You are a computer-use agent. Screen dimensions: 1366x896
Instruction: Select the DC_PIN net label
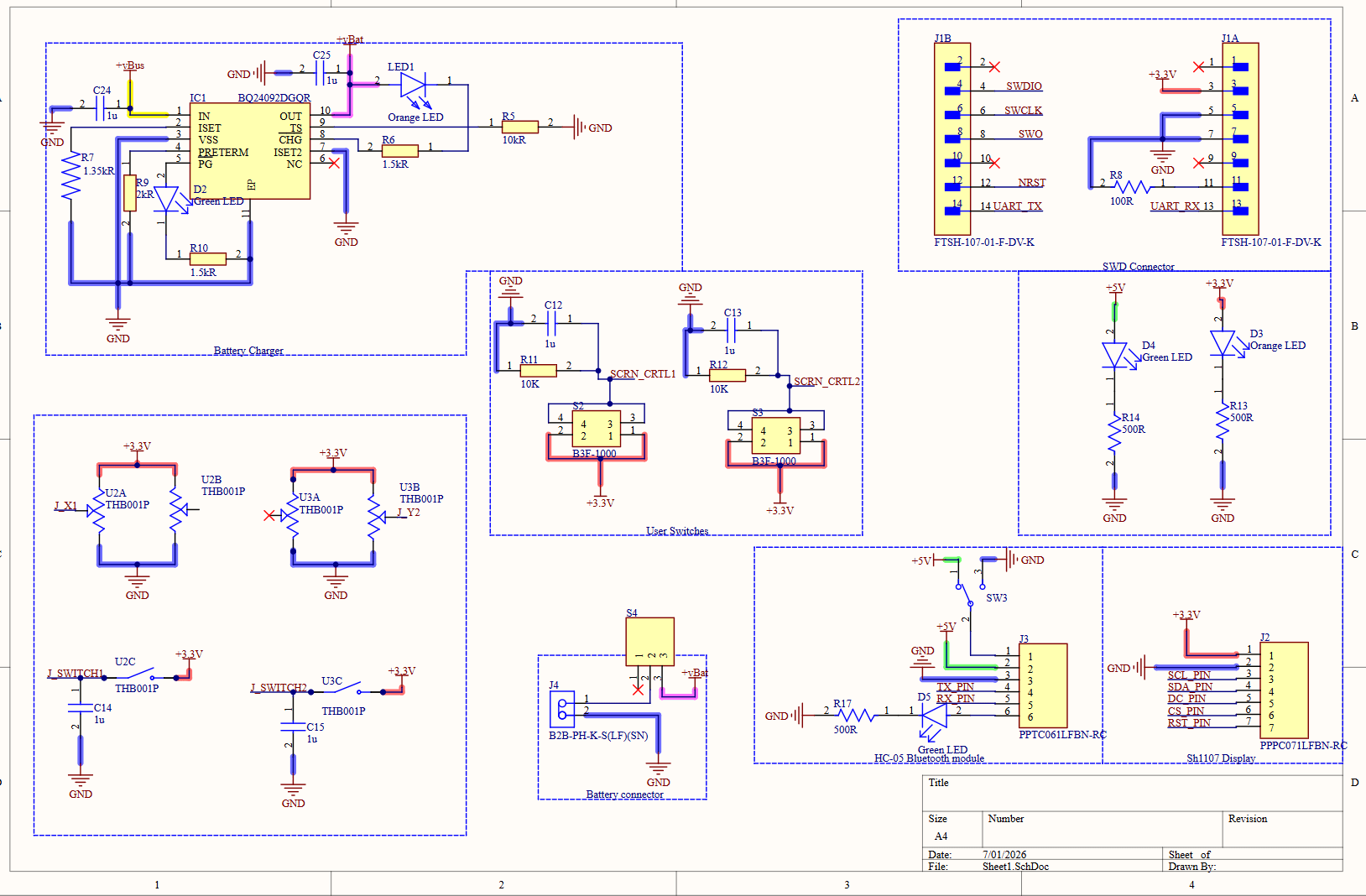coord(1186,699)
